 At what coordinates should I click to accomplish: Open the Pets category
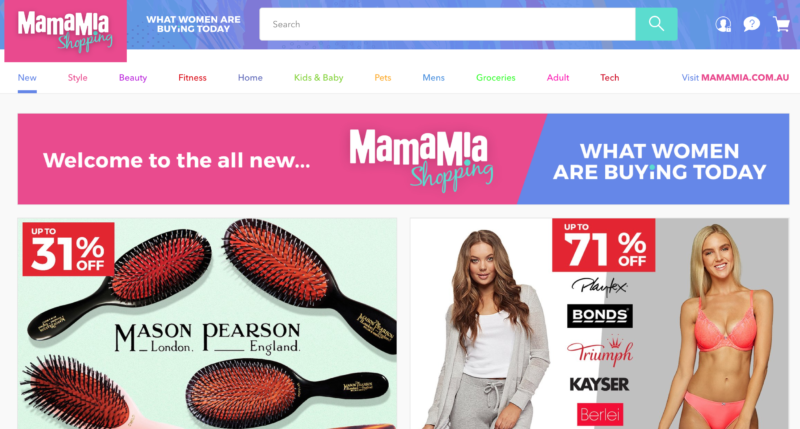383,78
